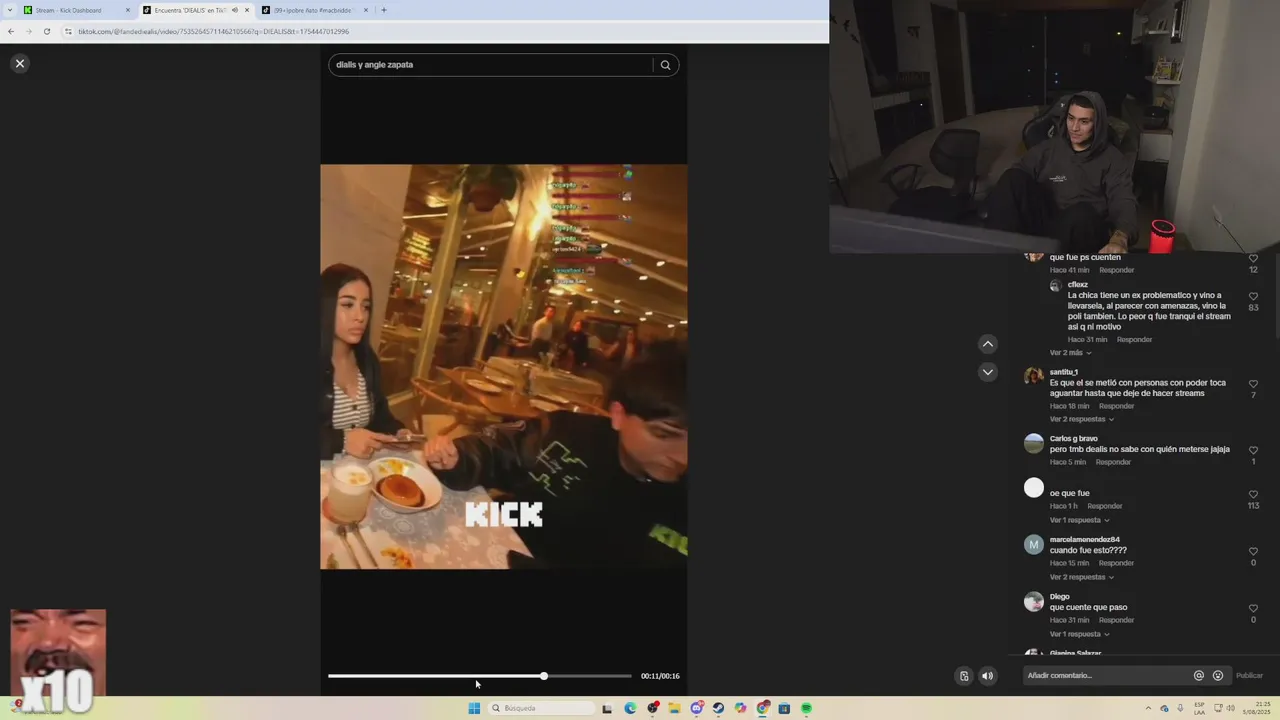
Task: Expand 'Ver 1 respuesta' under Diego's comment
Action: pyautogui.click(x=1079, y=634)
